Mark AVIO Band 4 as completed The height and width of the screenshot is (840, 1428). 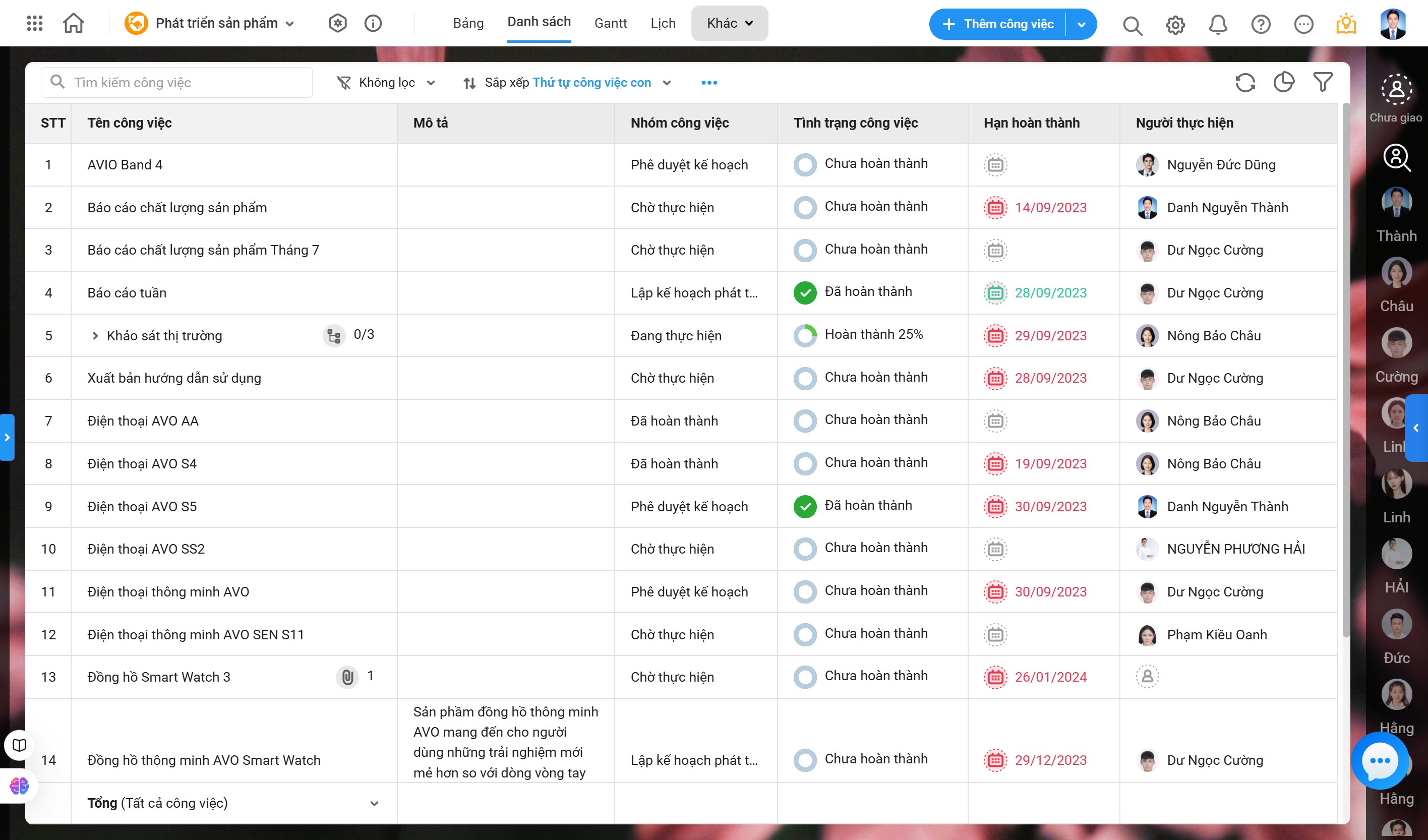point(805,165)
